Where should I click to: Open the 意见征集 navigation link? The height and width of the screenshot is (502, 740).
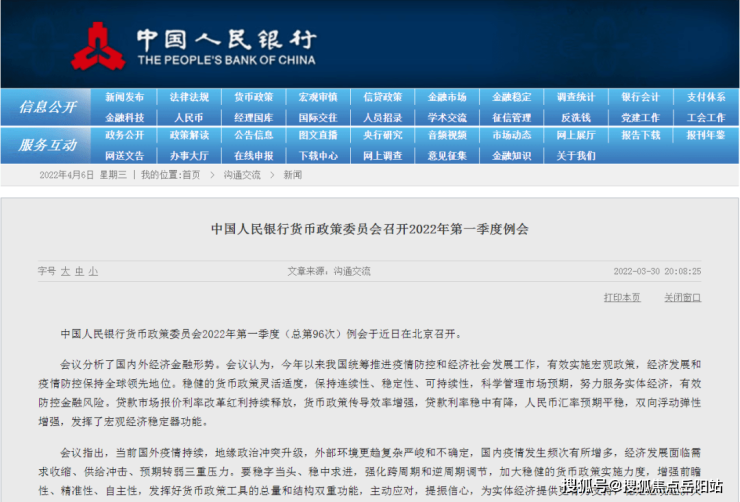447,155
